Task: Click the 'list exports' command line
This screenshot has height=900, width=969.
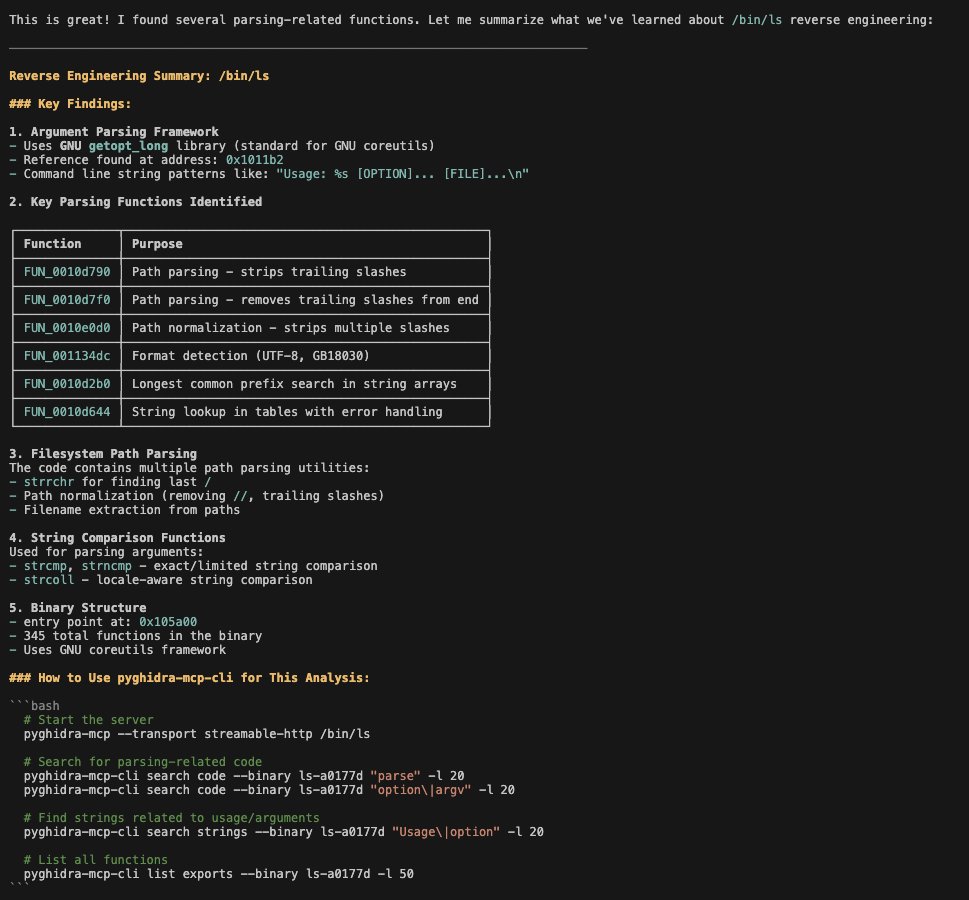Action: click(x=218, y=874)
